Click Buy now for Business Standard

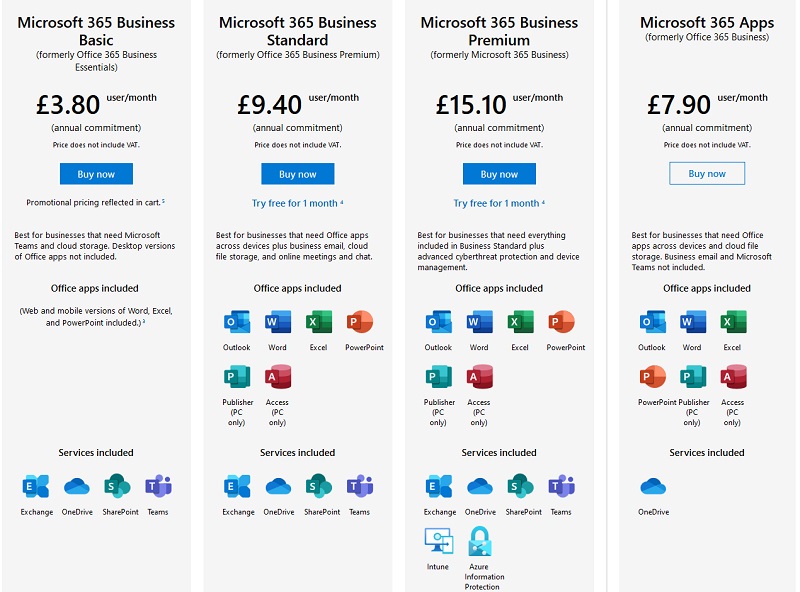(297, 173)
